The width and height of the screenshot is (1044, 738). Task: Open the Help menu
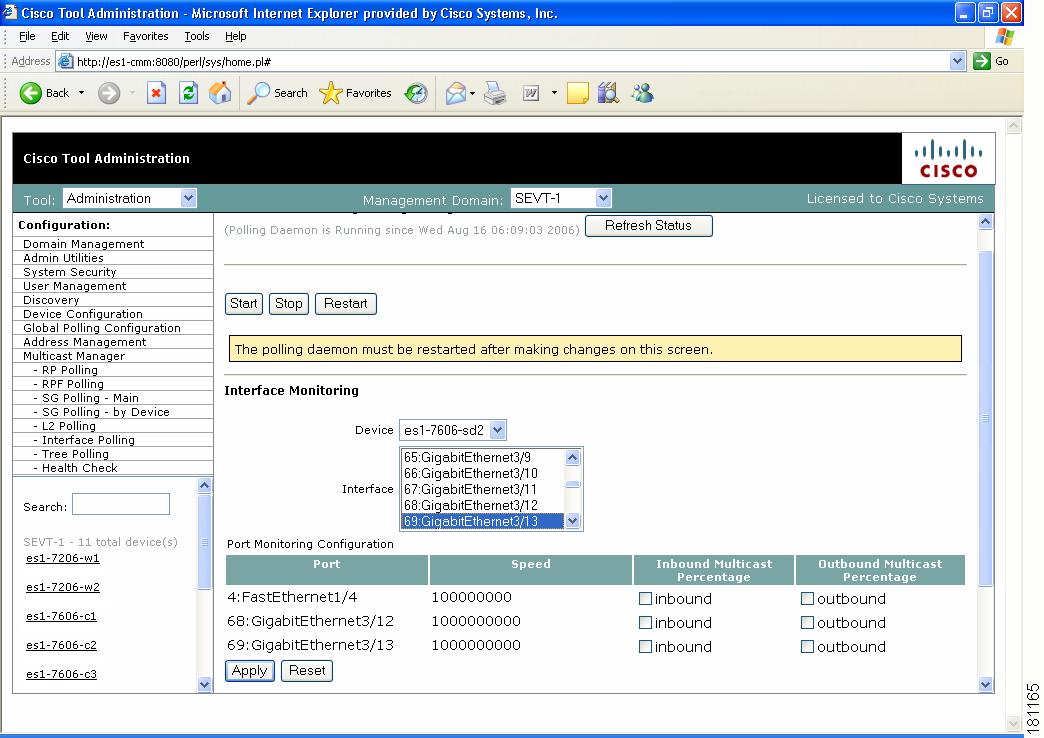pyautogui.click(x=236, y=36)
